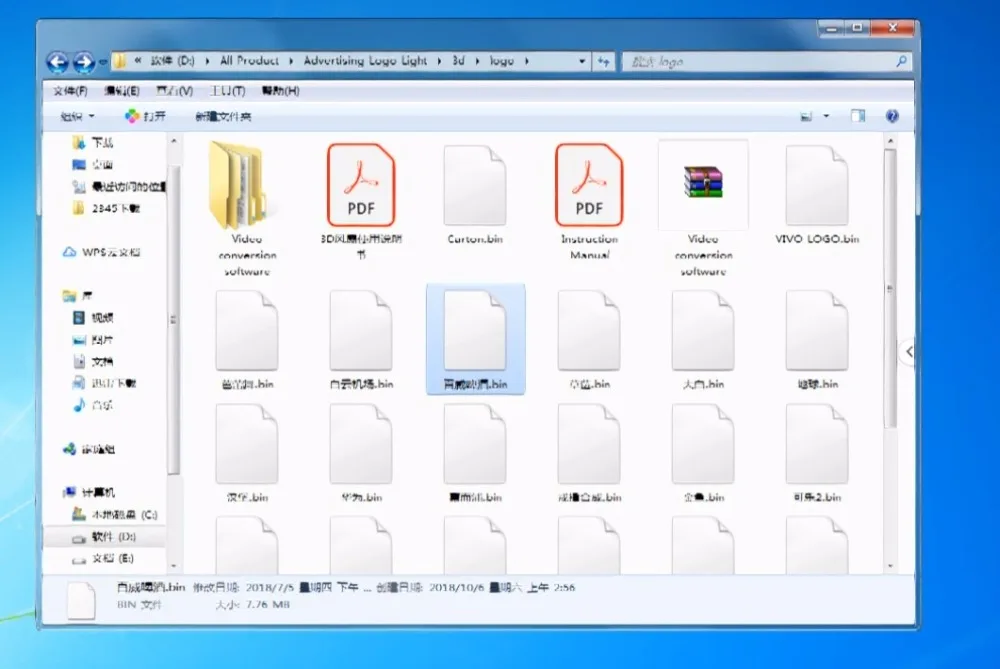The height and width of the screenshot is (669, 1000).
Task: Click the refresh button beside address bar
Action: pyautogui.click(x=603, y=61)
